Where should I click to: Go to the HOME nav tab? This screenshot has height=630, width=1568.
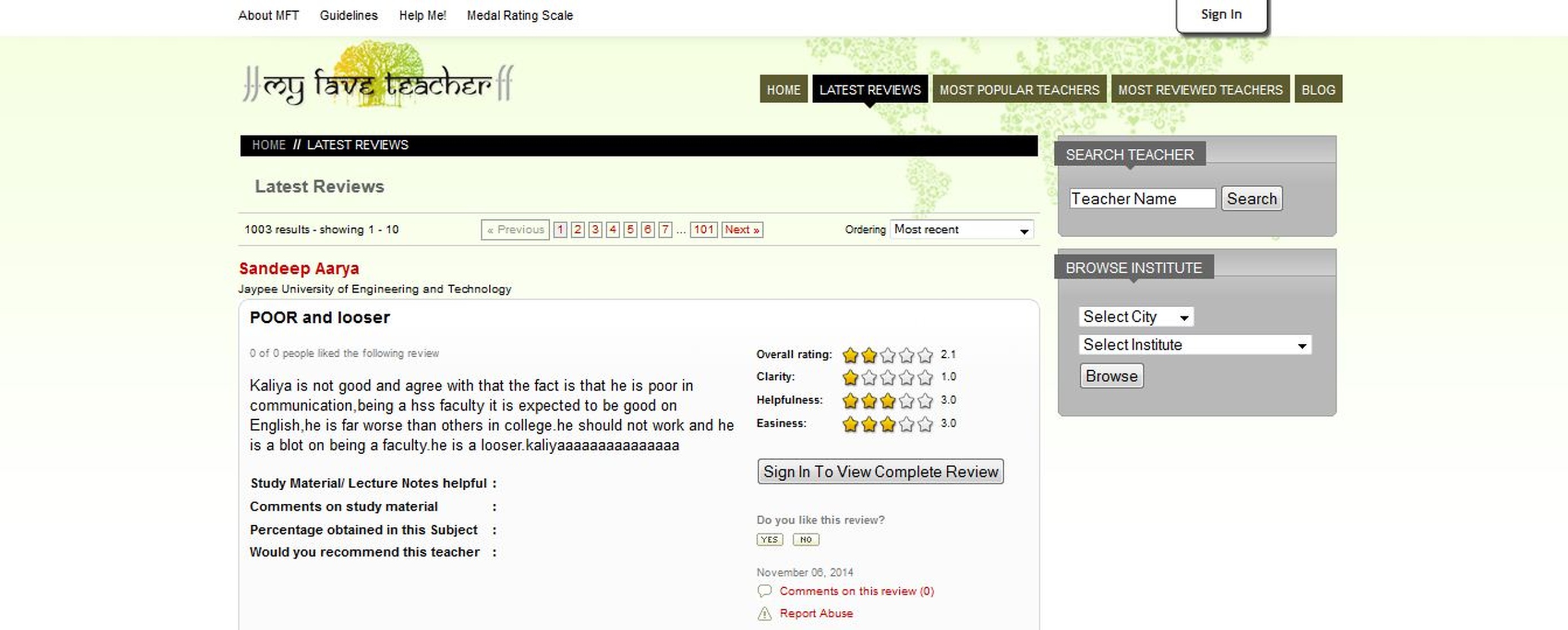(x=783, y=90)
